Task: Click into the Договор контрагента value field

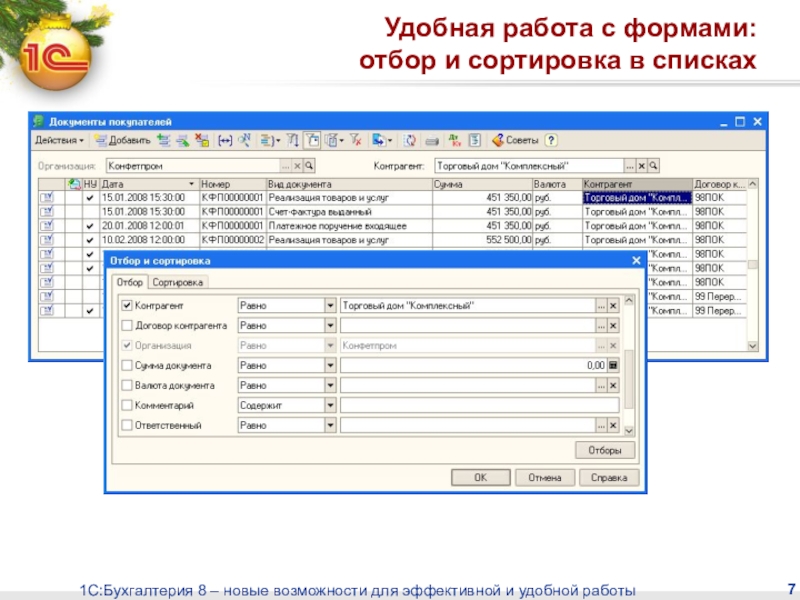Action: click(467, 326)
